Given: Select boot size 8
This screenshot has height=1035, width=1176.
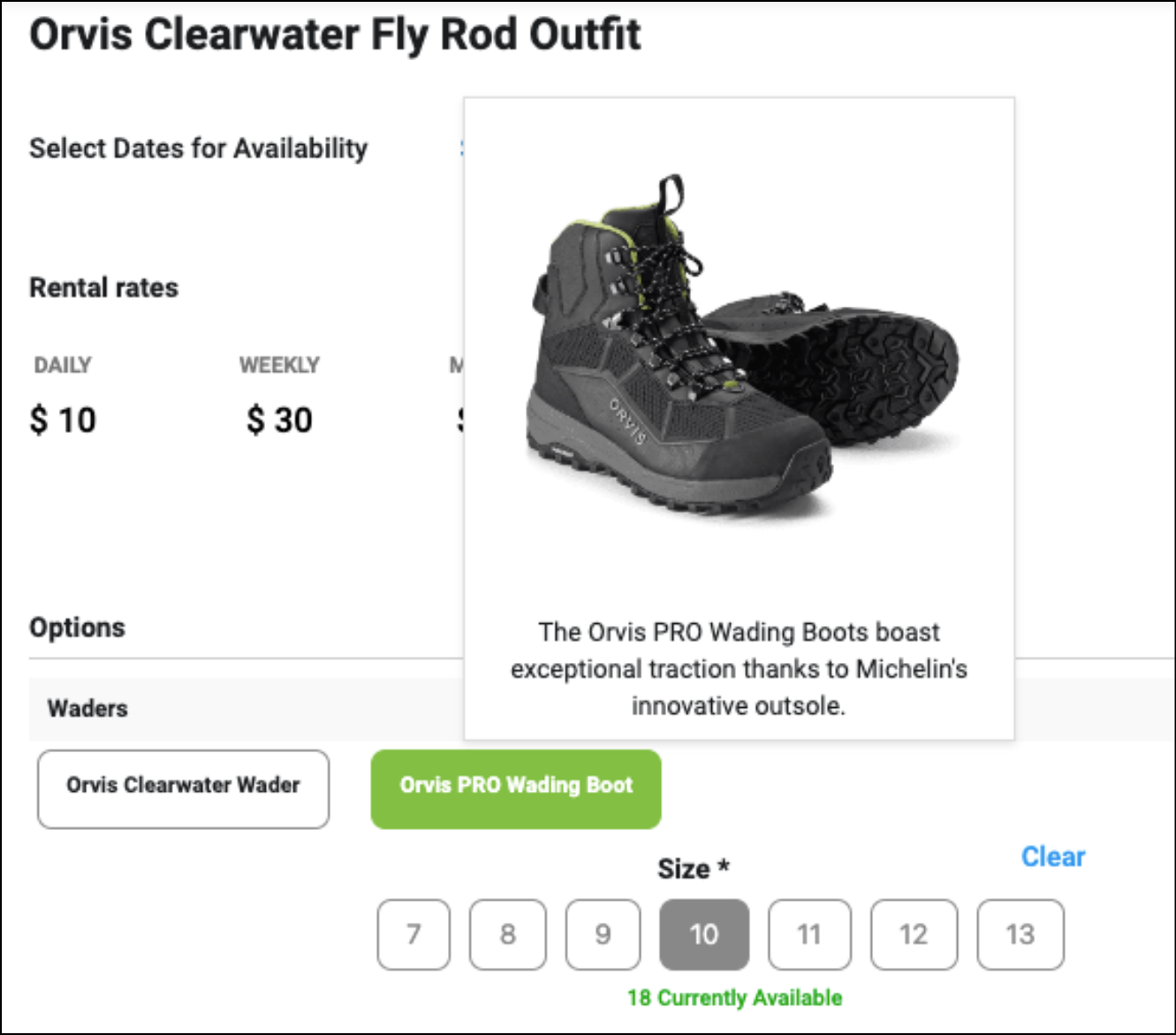Looking at the screenshot, I should (x=508, y=934).
